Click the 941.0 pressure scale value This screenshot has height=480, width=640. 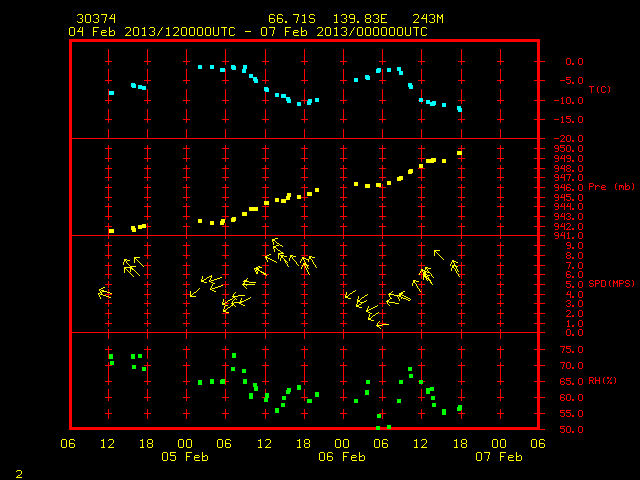(568, 236)
